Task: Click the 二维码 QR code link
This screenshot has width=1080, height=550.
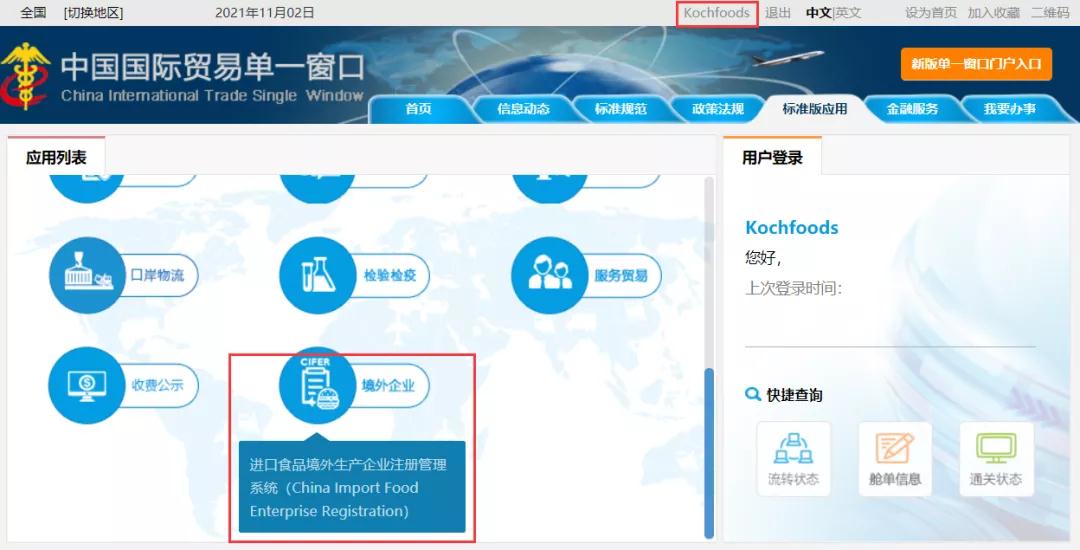Action: pyautogui.click(x=1050, y=12)
